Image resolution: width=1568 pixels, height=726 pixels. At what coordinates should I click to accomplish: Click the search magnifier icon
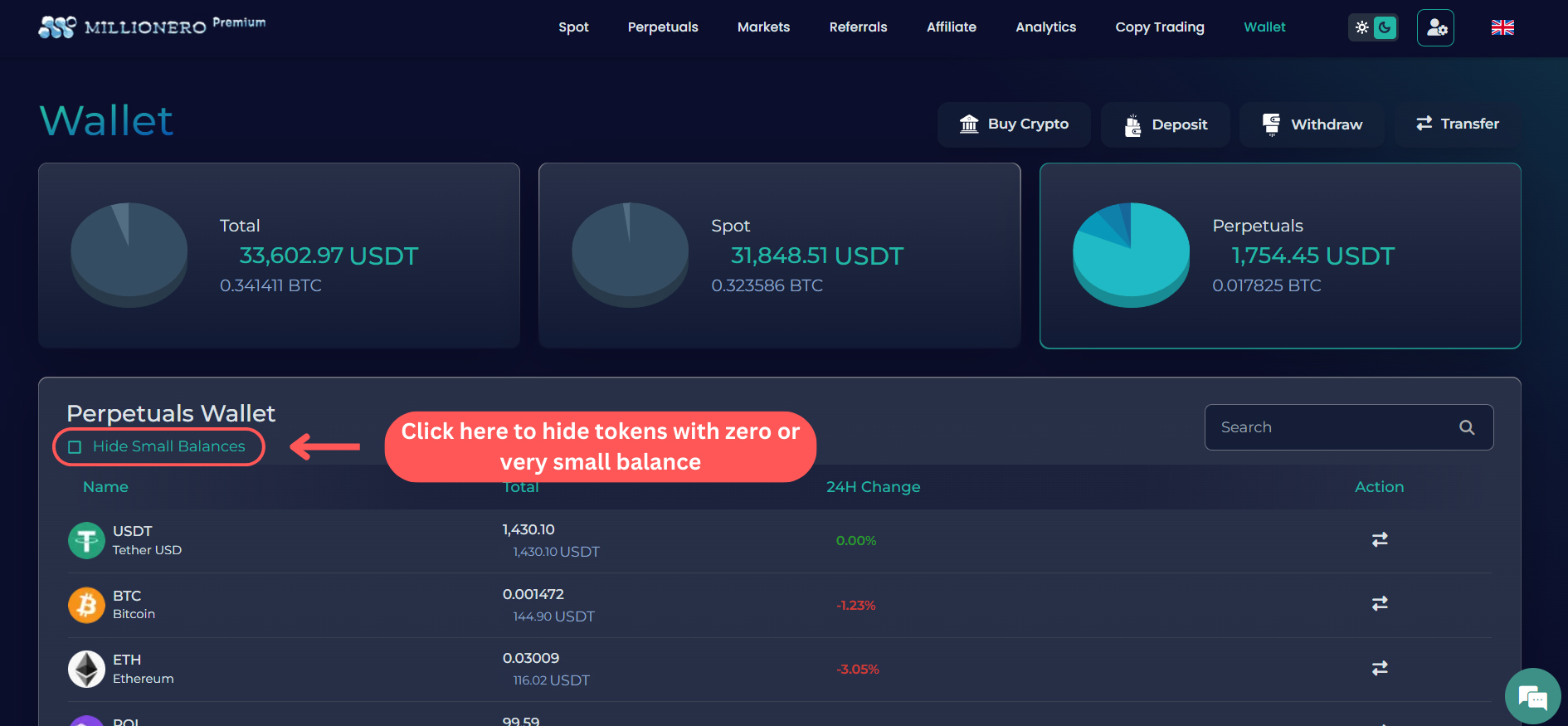(x=1467, y=427)
